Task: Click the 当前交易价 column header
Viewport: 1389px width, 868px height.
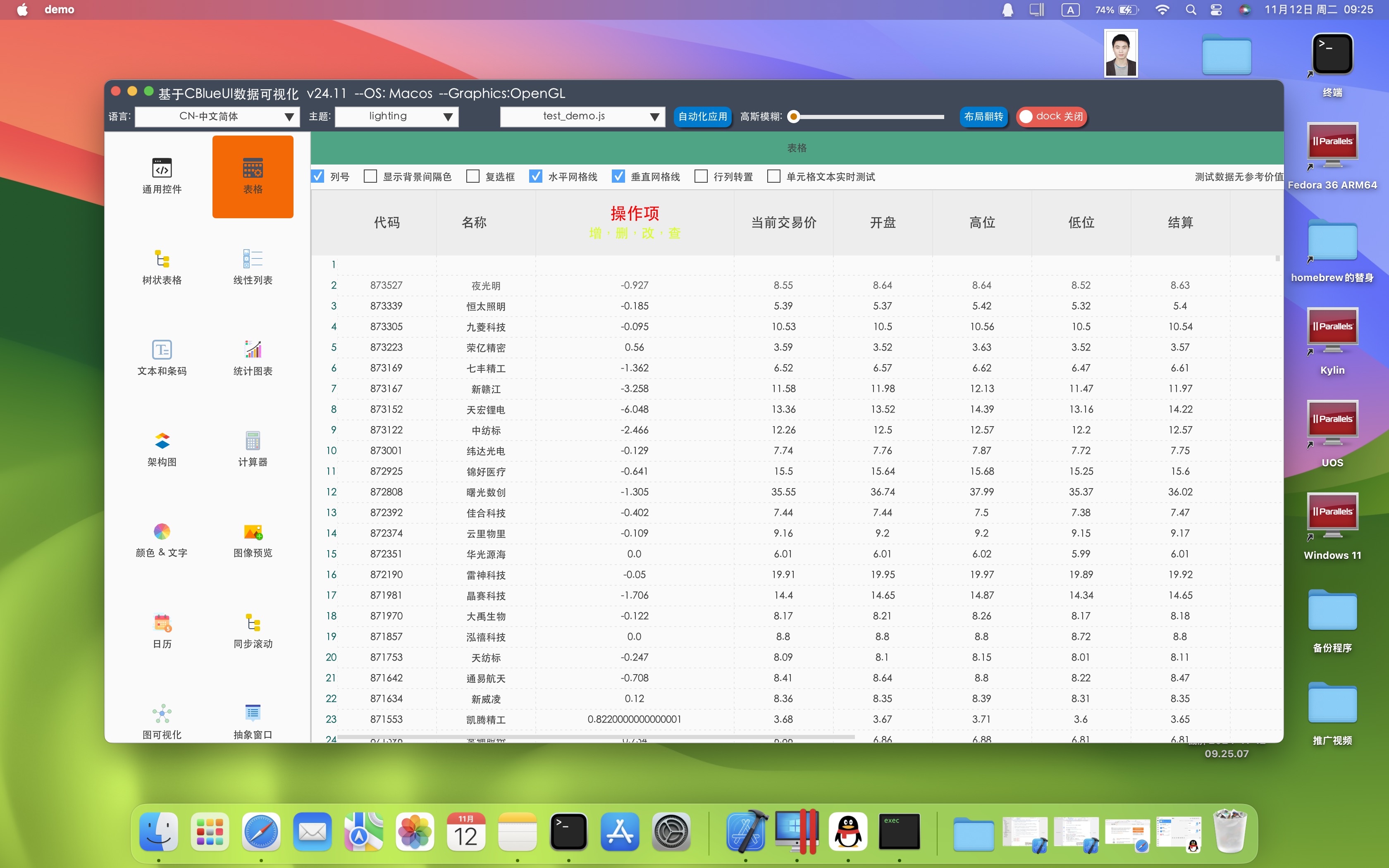Action: (x=783, y=223)
